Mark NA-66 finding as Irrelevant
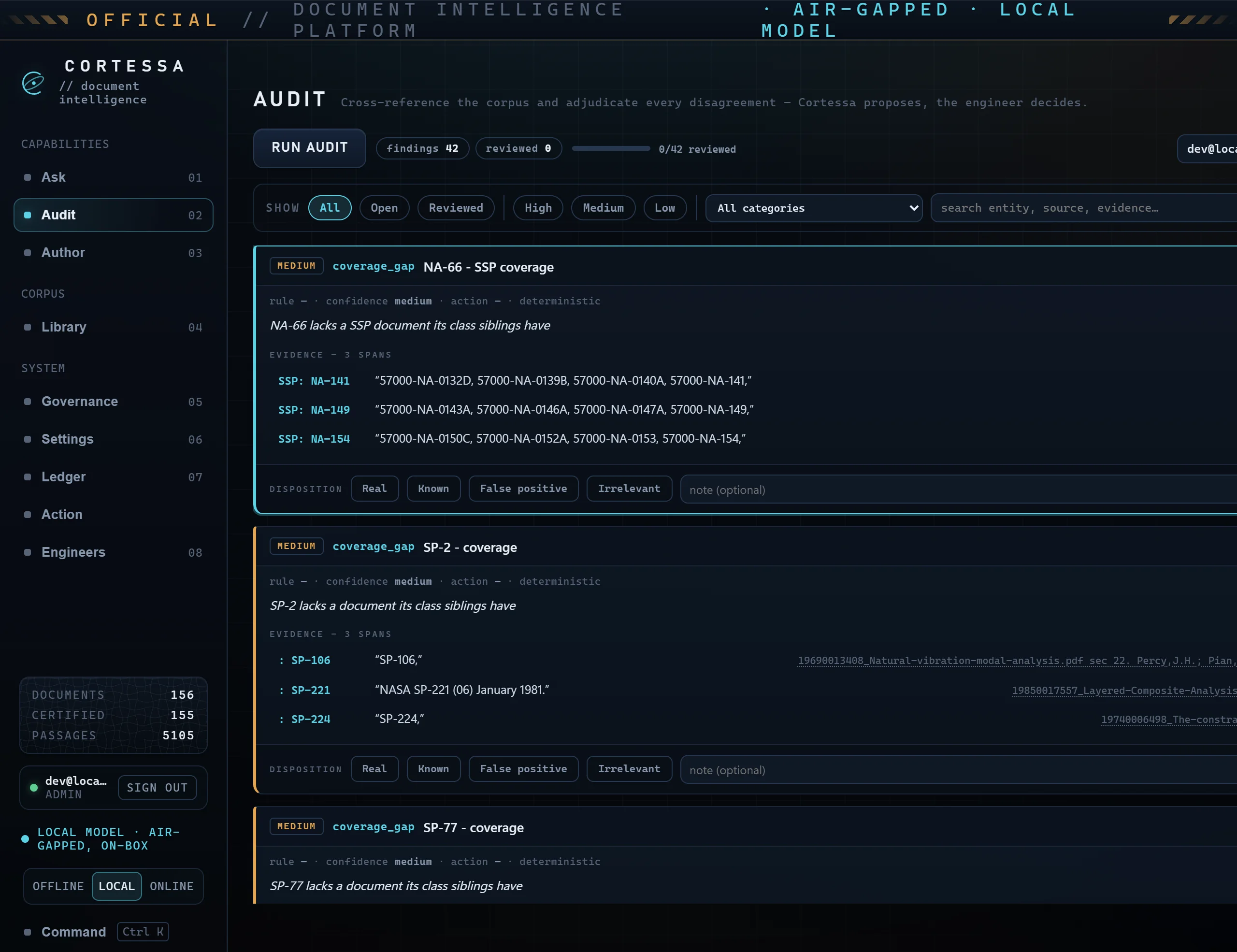 coord(629,488)
